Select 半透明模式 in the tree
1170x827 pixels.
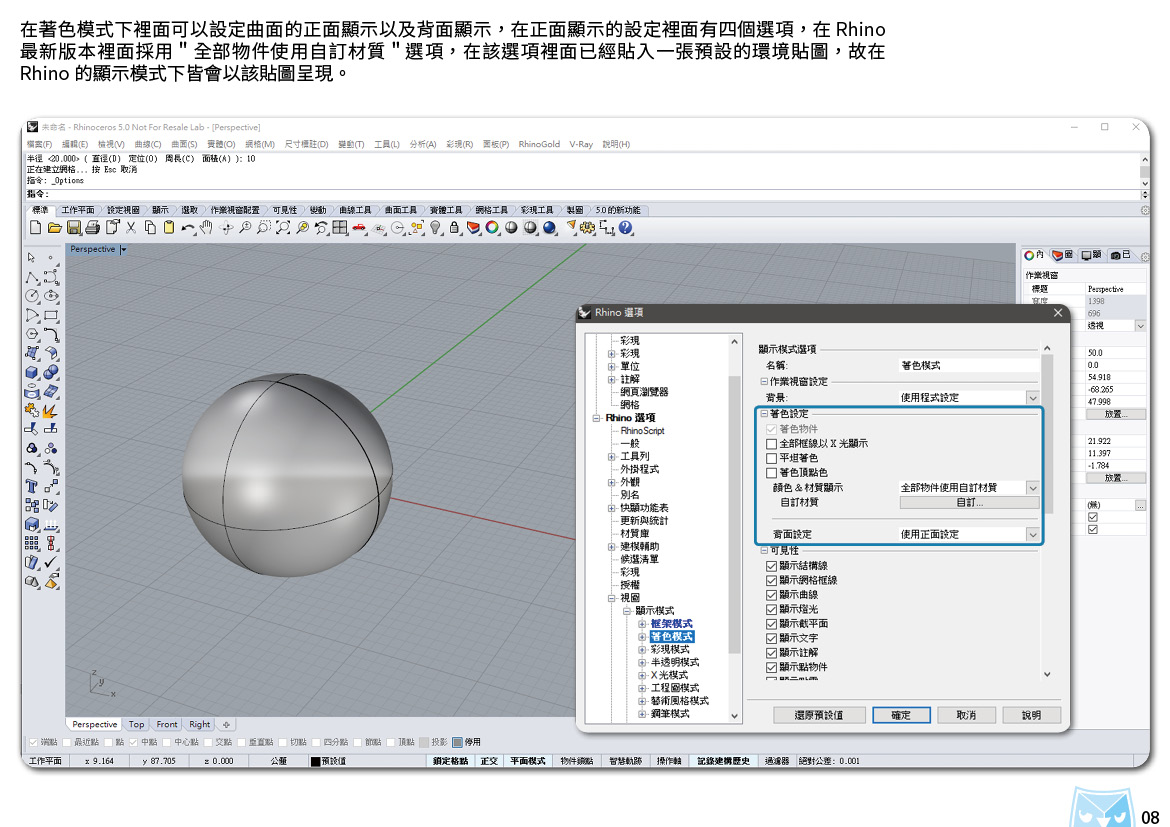pos(675,663)
